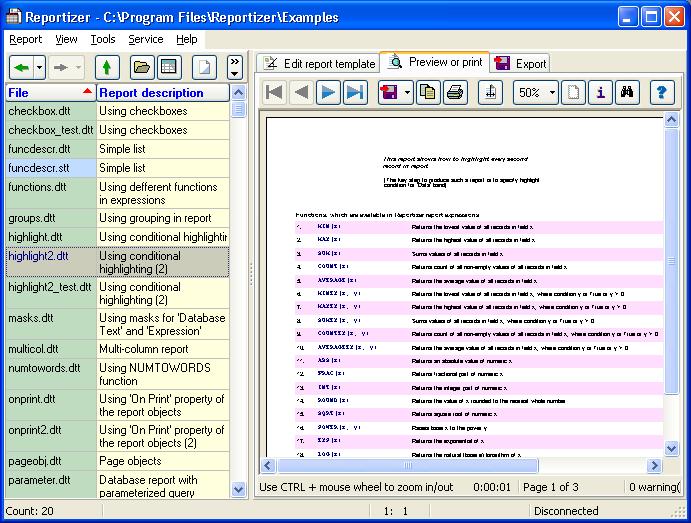Open the Tools menu
This screenshot has width=691, height=523.
coord(103,39)
